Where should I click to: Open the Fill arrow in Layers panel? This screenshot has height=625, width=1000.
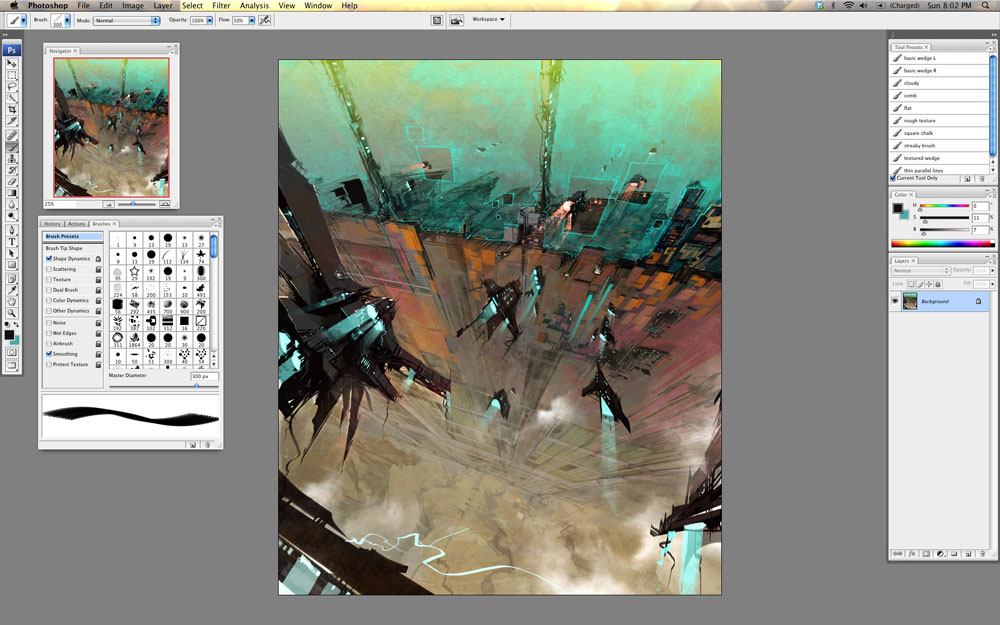[992, 284]
